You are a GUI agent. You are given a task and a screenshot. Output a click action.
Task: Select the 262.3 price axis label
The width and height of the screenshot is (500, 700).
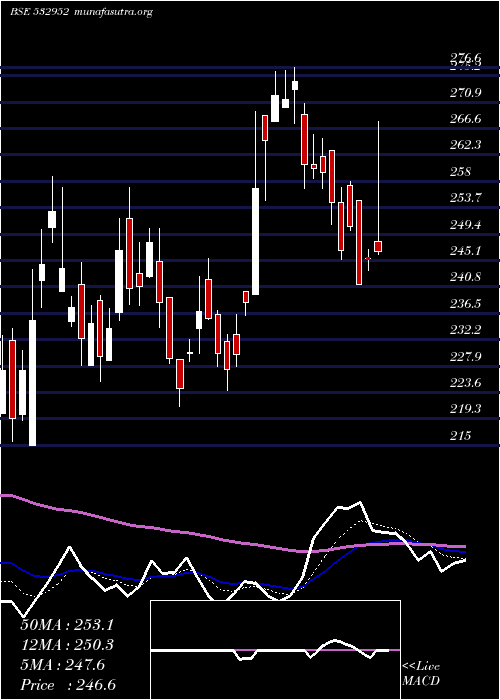[x=465, y=145]
